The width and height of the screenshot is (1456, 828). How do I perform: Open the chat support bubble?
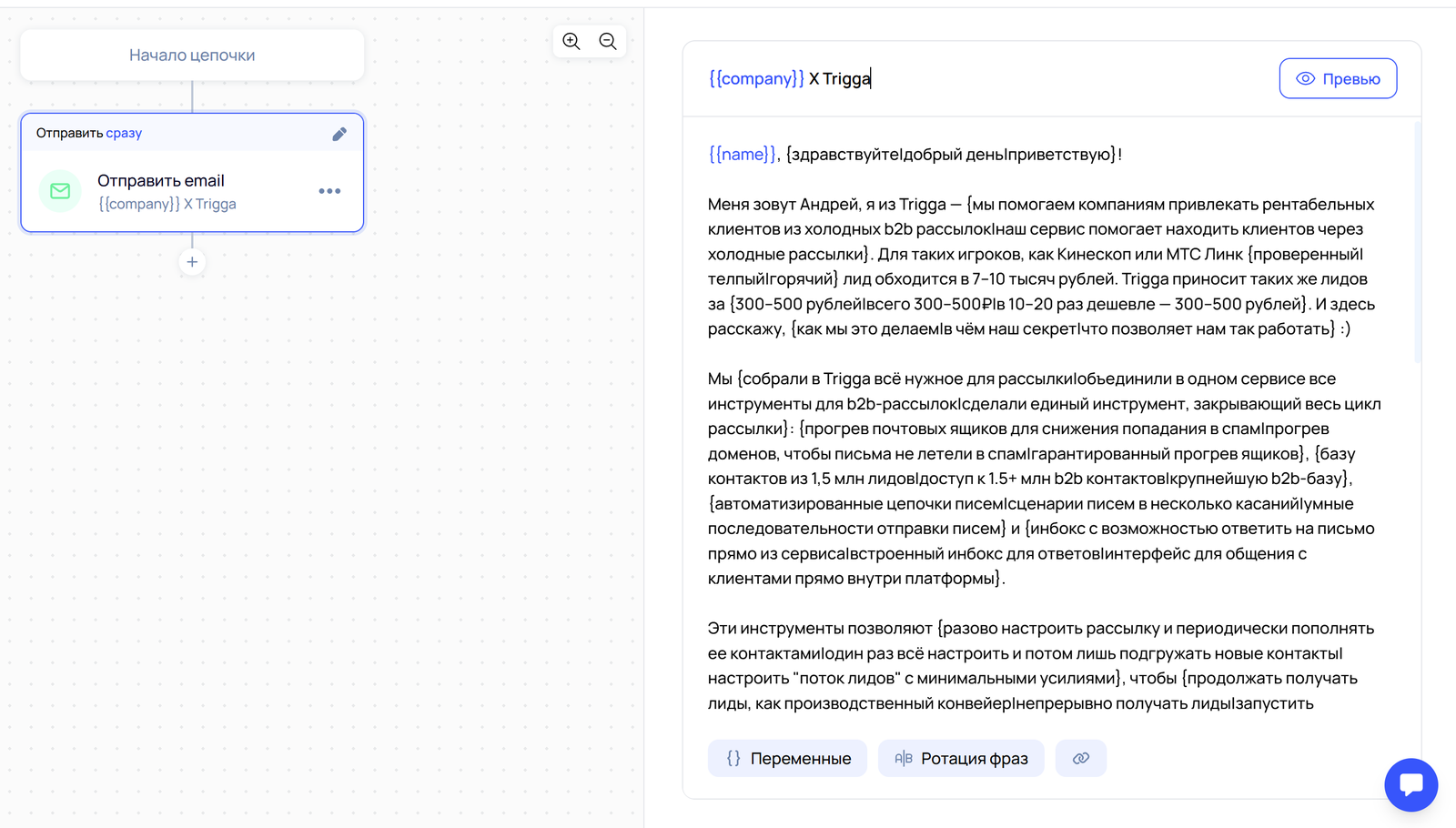(x=1410, y=784)
